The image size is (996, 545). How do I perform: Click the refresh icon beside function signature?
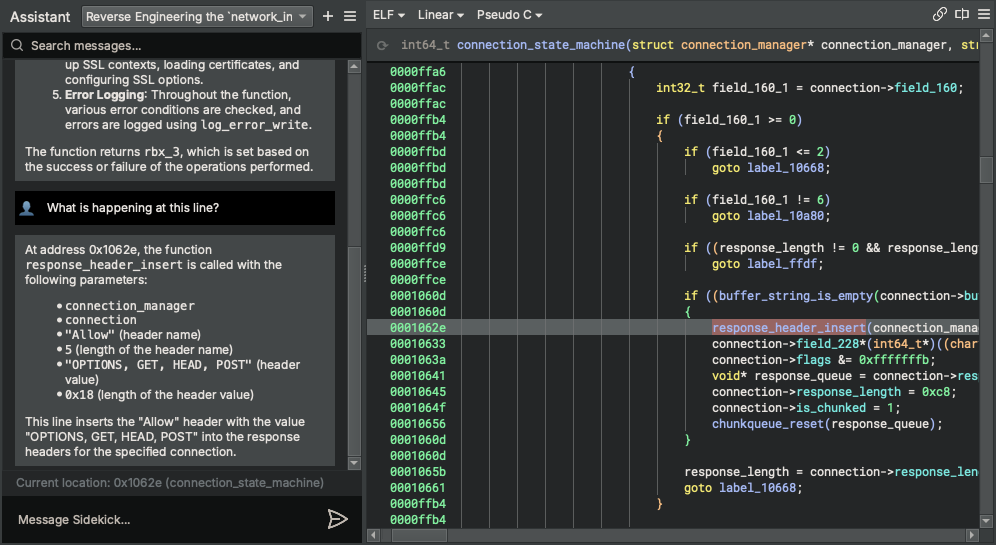tap(382, 45)
